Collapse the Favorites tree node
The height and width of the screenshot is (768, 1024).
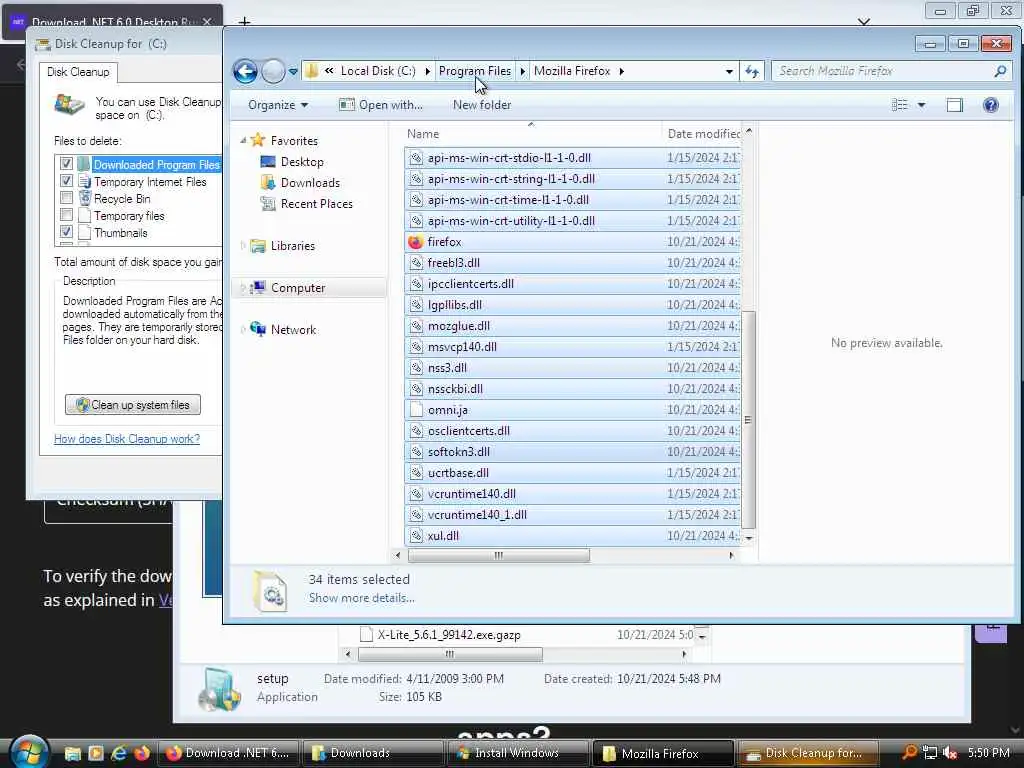click(x=243, y=140)
